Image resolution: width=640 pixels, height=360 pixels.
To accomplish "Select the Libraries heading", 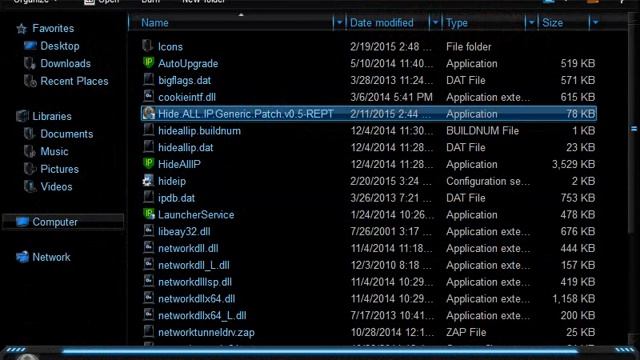I will [x=52, y=116].
